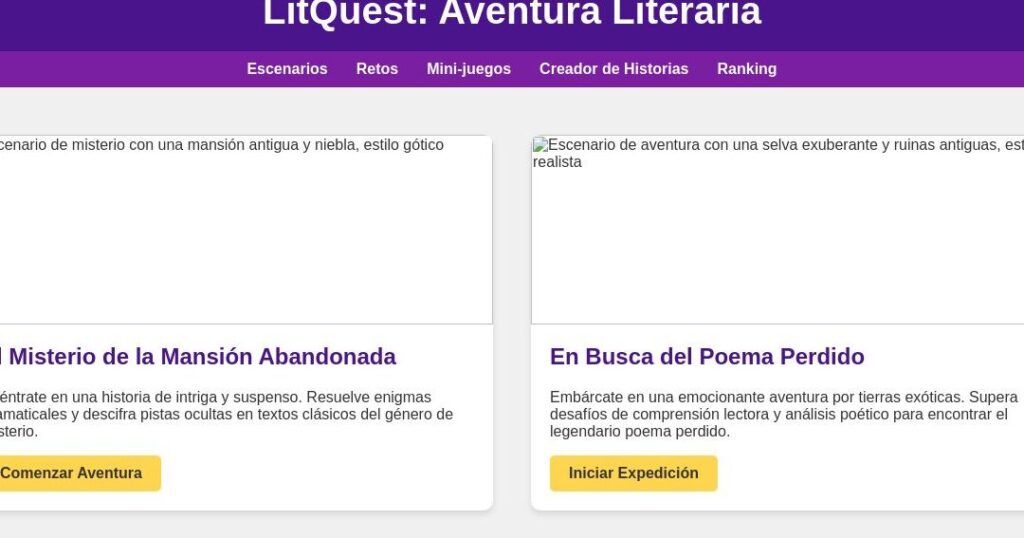Click the Iniciar Expedición button

point(633,473)
